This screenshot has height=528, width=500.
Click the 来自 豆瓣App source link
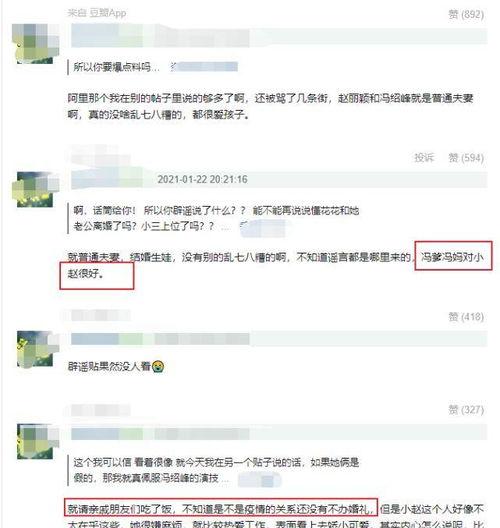97,13
